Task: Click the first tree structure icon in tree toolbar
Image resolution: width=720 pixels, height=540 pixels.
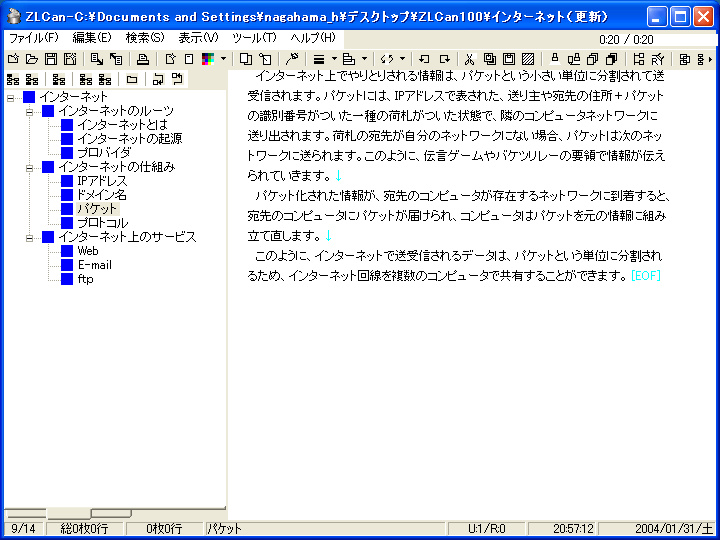Action: [x=13, y=79]
